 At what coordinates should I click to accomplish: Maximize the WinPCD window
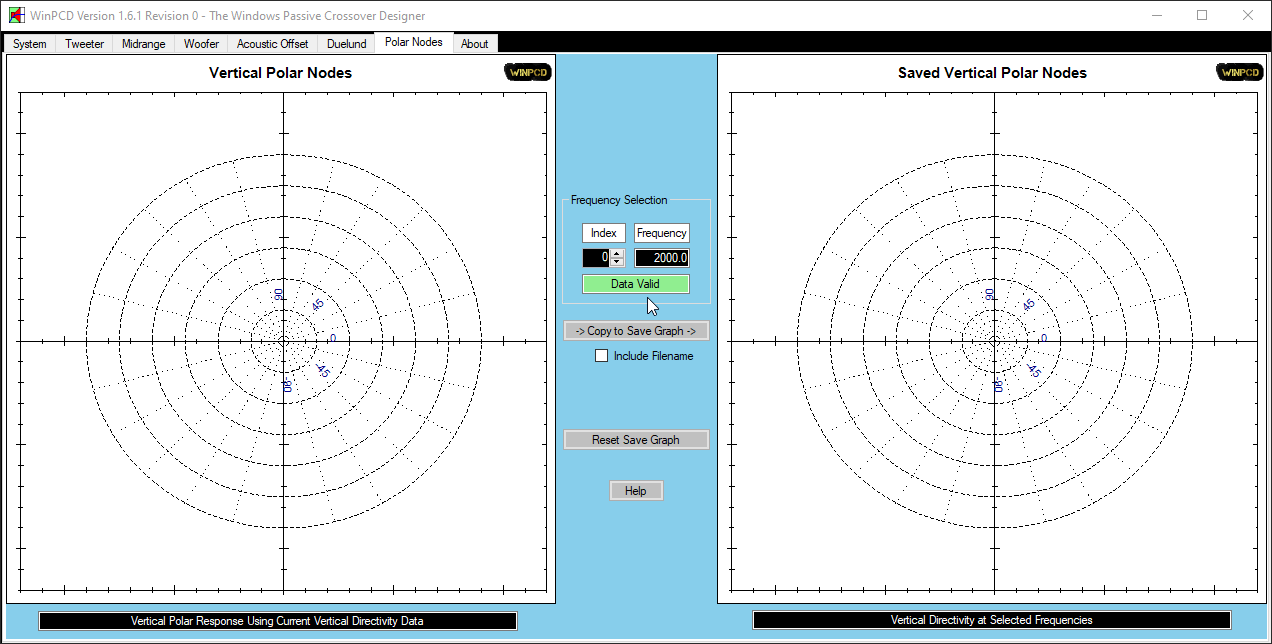(x=1202, y=16)
